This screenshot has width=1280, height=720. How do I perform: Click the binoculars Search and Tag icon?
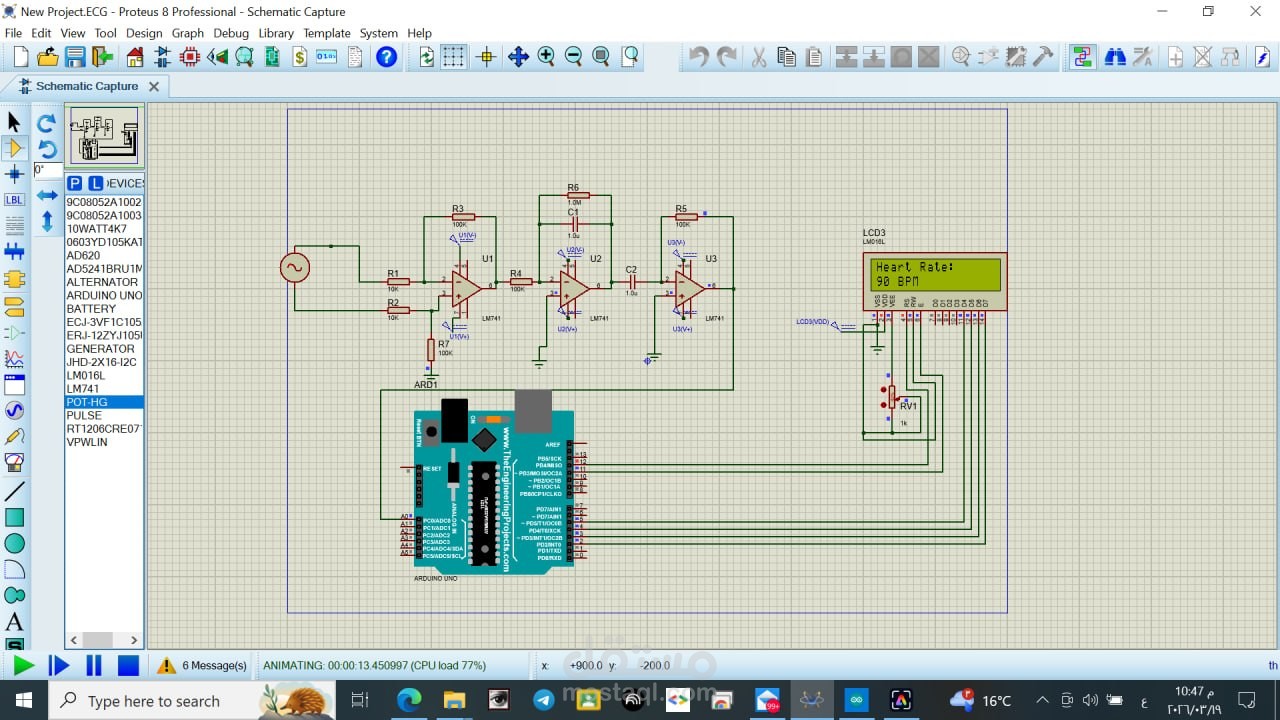point(1115,57)
